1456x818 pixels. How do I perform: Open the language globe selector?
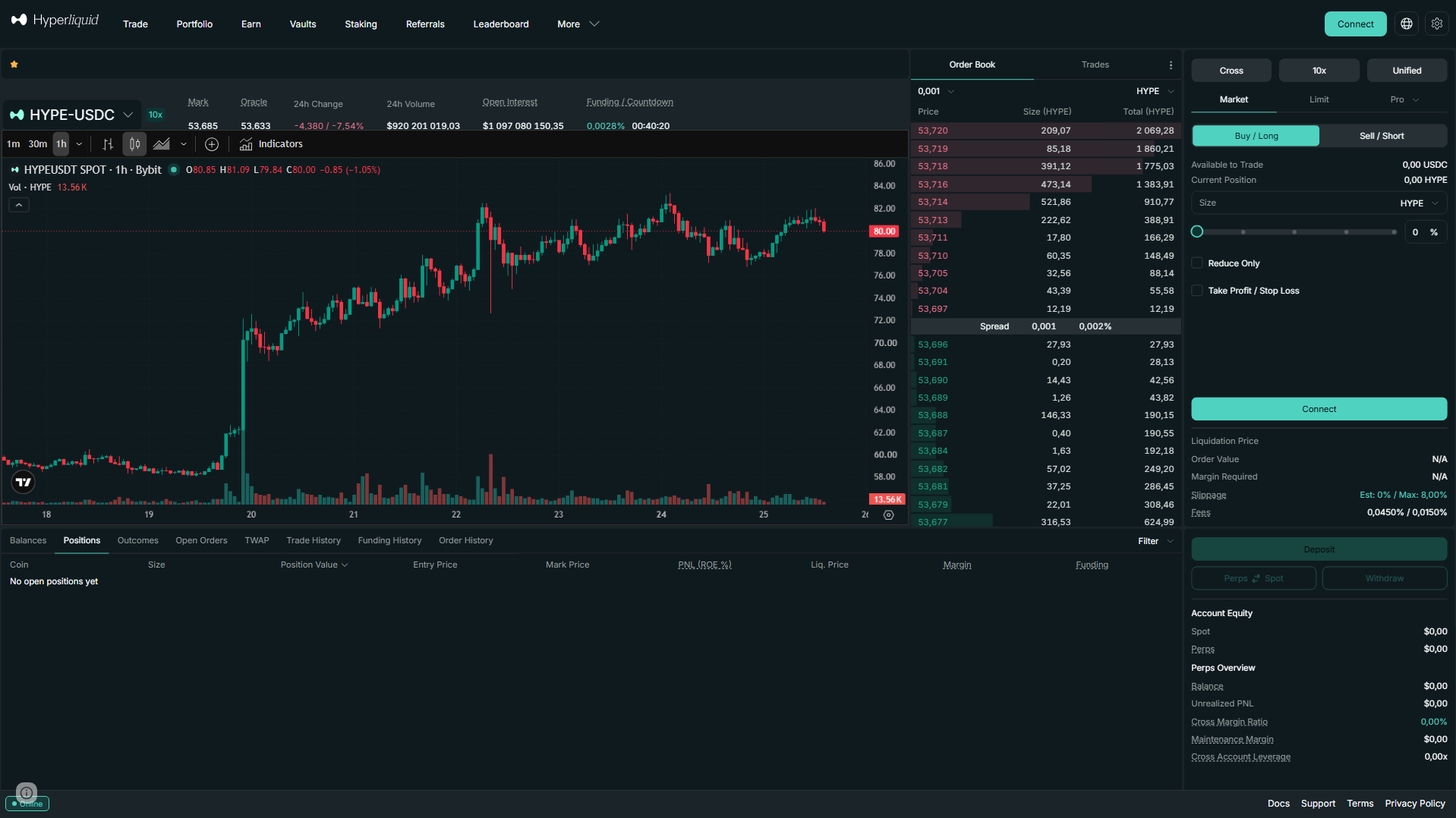pos(1407,24)
